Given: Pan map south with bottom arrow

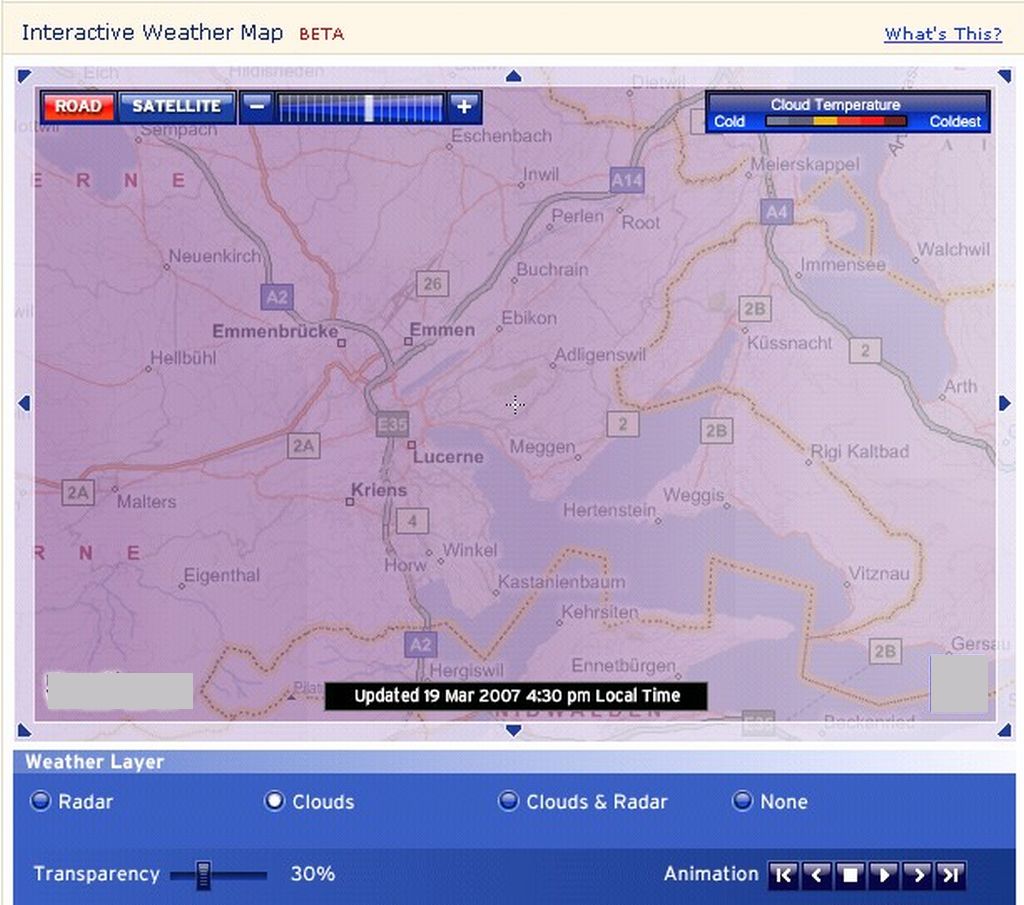Looking at the screenshot, I should [514, 731].
